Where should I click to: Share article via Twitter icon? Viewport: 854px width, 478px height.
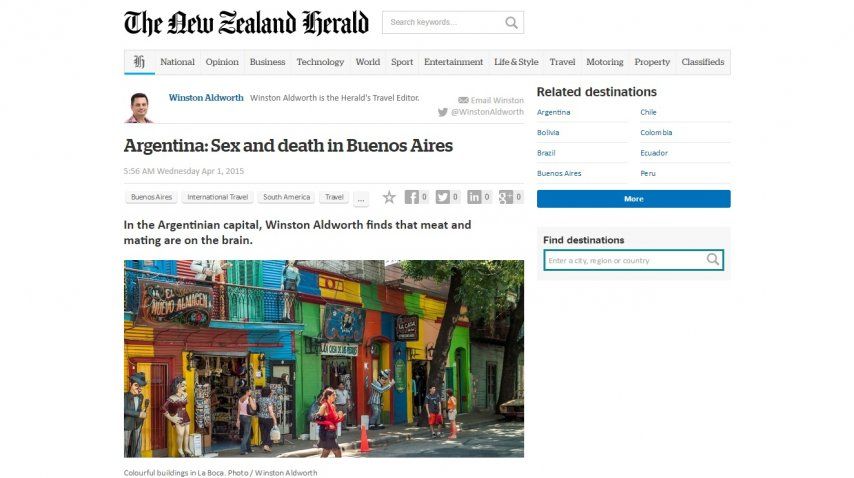[x=443, y=197]
